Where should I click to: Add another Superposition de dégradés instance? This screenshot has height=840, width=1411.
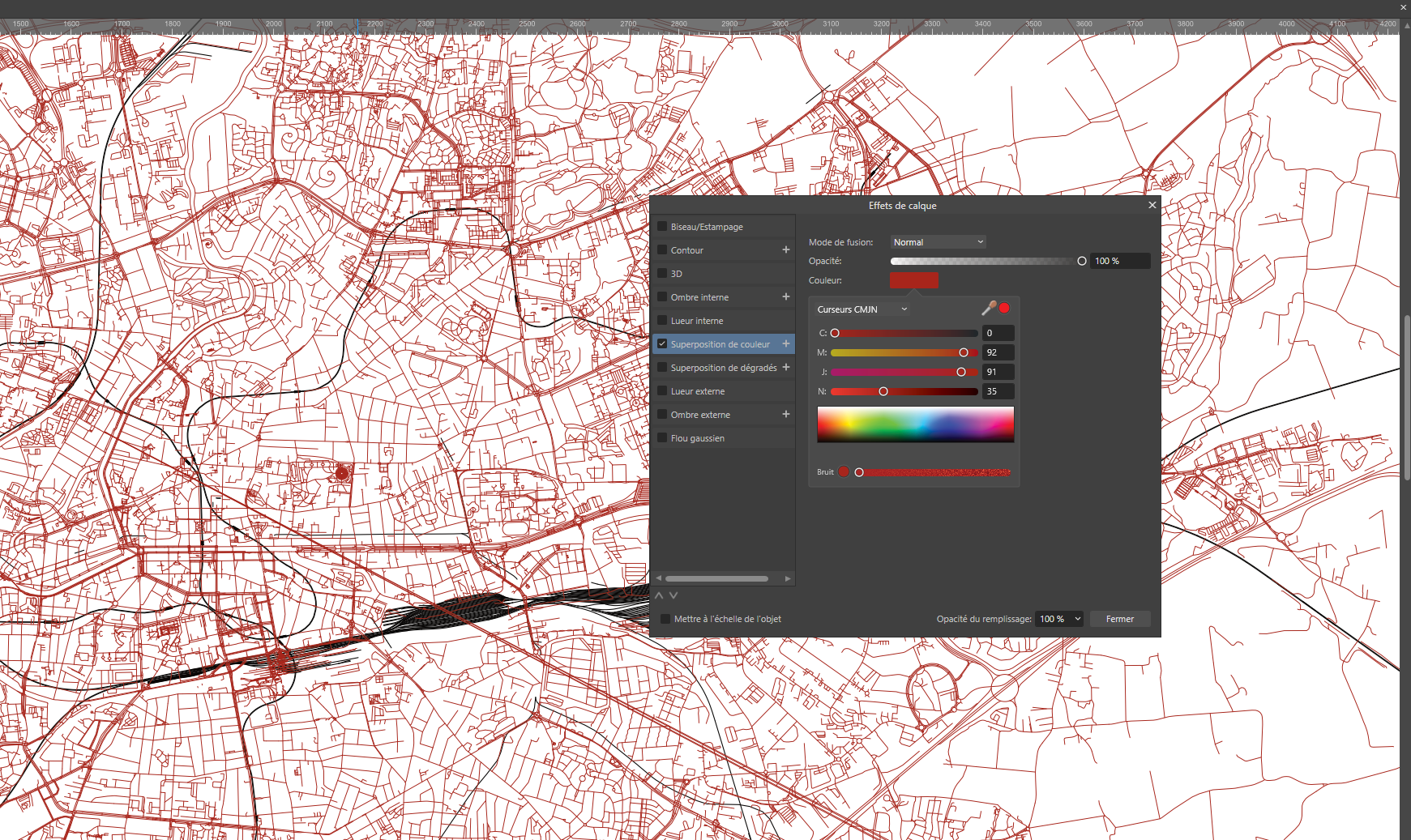785,367
